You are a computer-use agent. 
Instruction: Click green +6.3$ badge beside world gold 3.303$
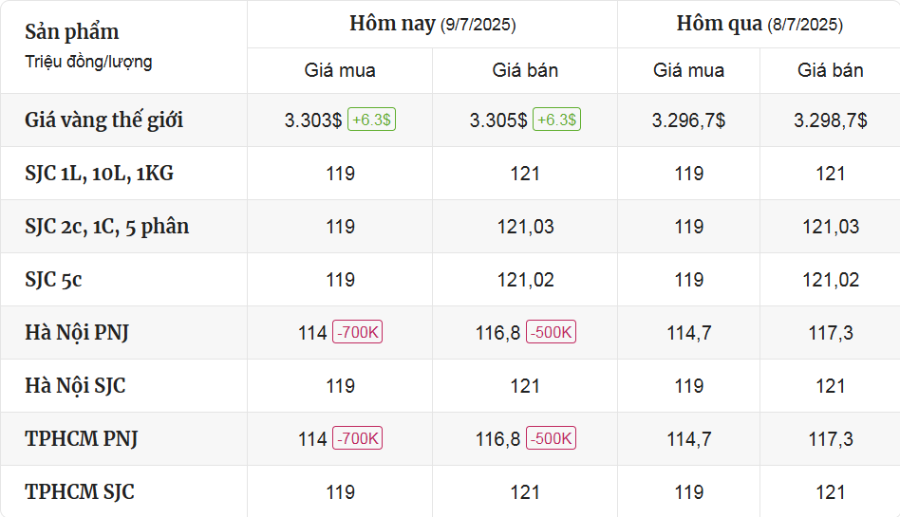point(371,120)
